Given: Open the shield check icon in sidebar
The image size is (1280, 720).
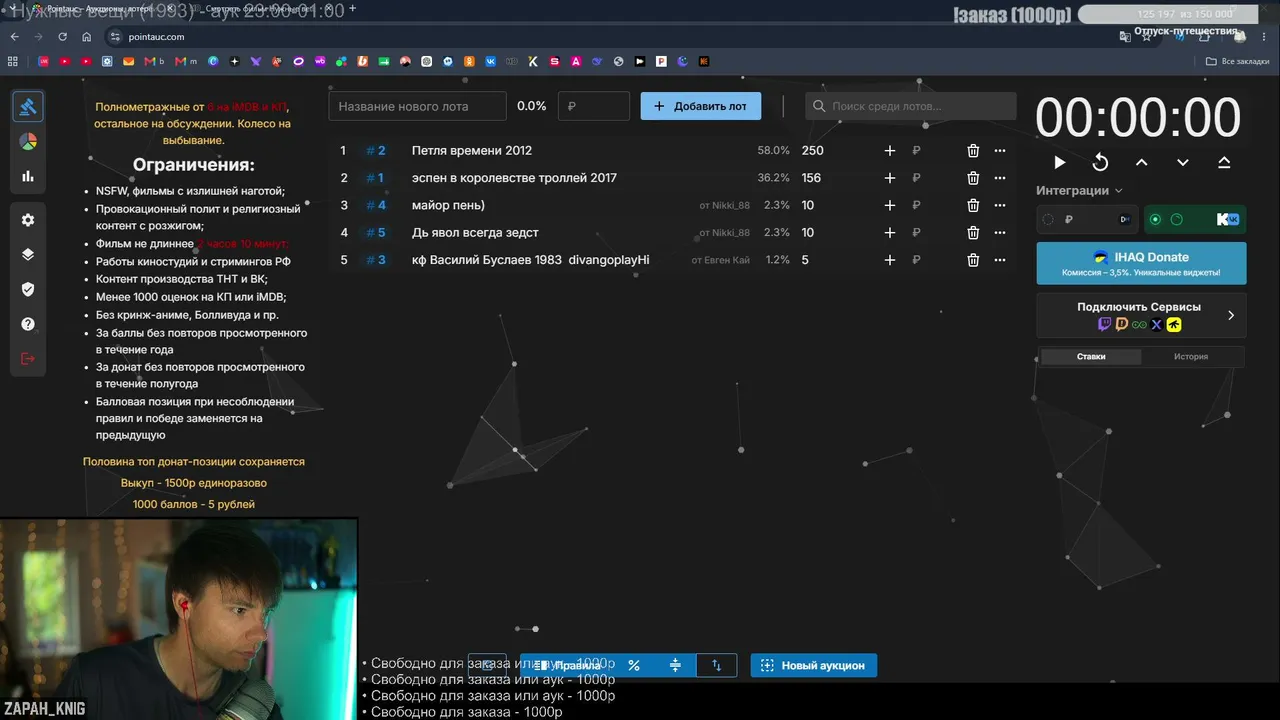Looking at the screenshot, I should click(28, 289).
